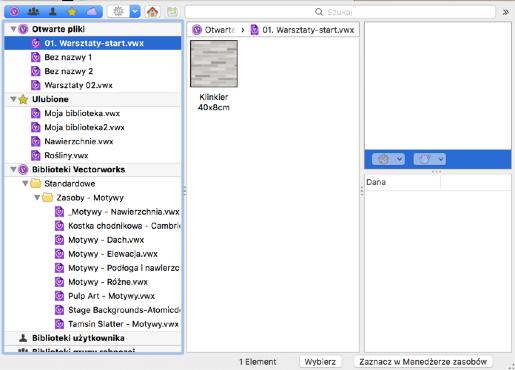Click the gear settings icon
This screenshot has width=515, height=370.
click(118, 12)
